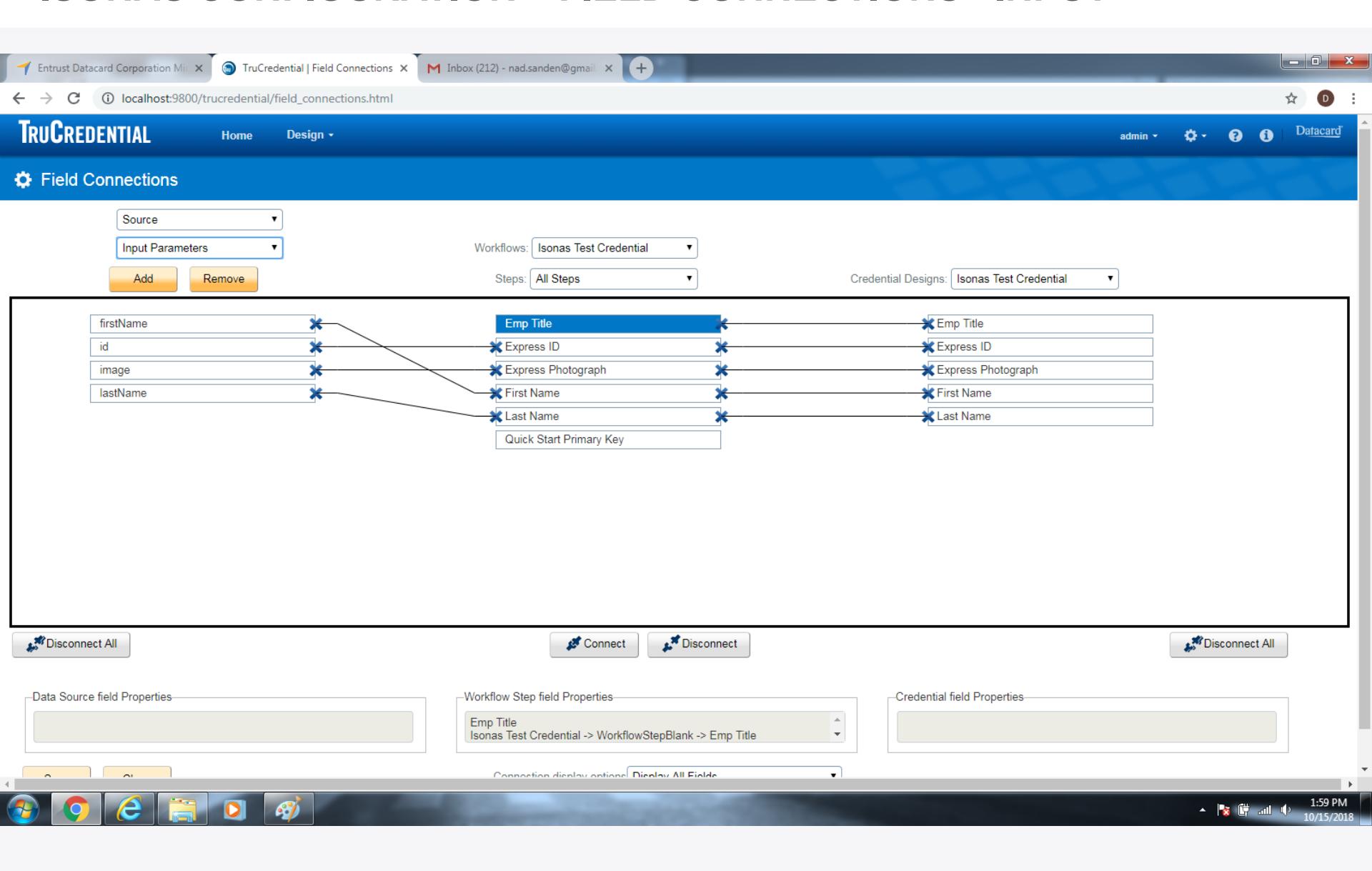Image resolution: width=1372 pixels, height=871 pixels.
Task: Open the help question mark icon
Action: coord(1236,136)
